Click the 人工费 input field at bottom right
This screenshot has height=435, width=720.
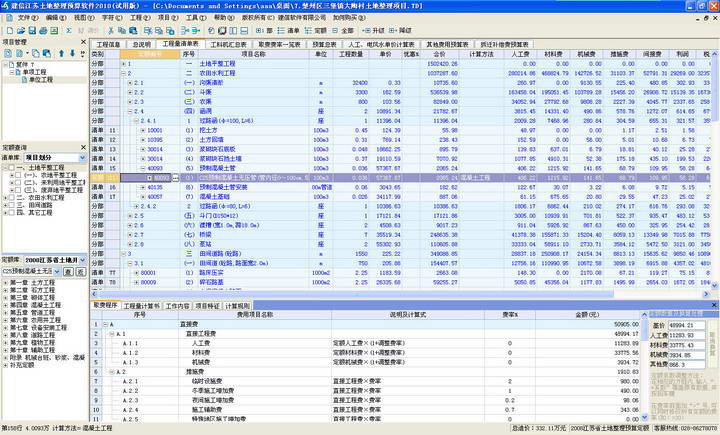(x=686, y=335)
